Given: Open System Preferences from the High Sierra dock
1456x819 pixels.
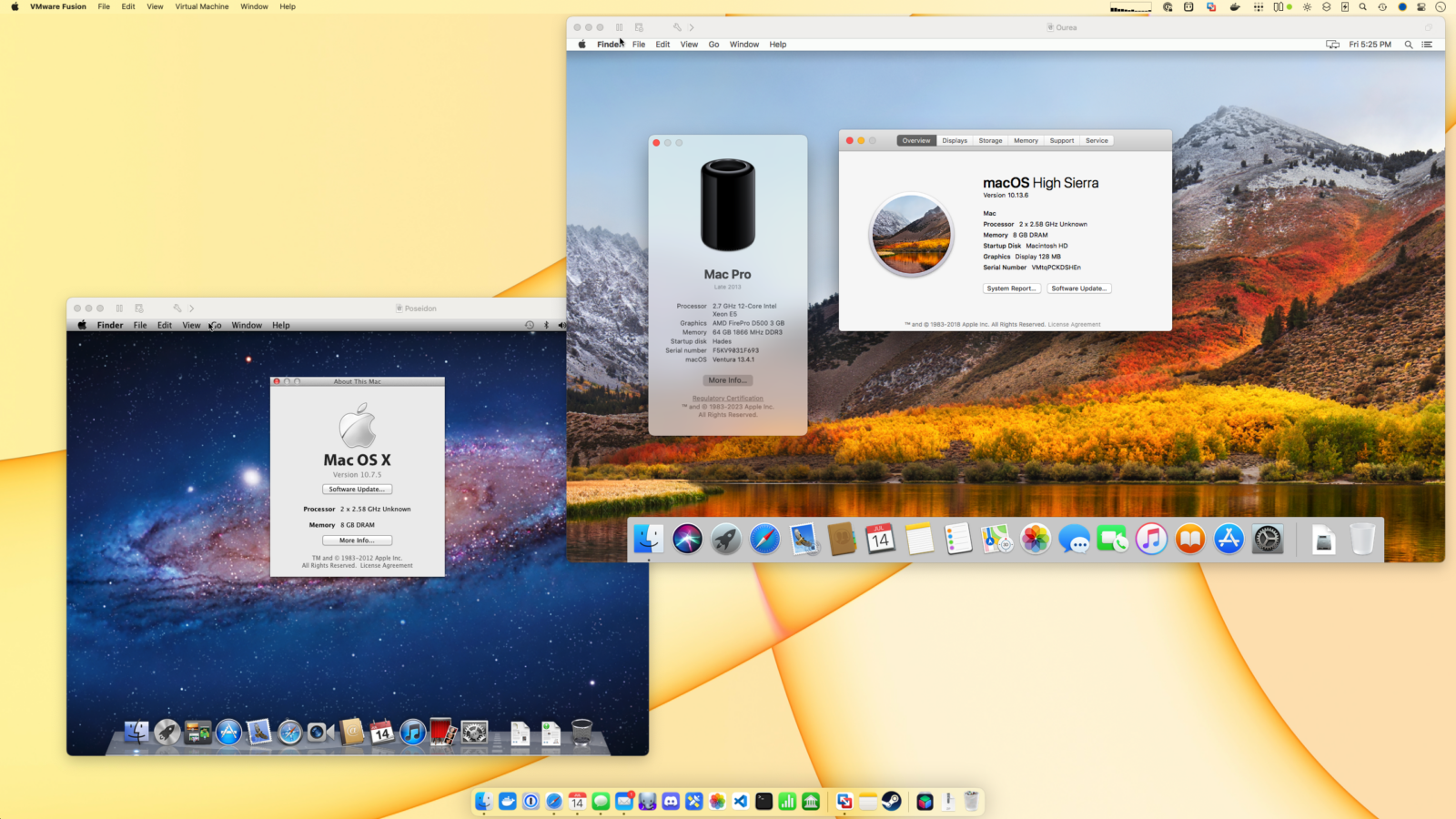Looking at the screenshot, I should (1268, 539).
